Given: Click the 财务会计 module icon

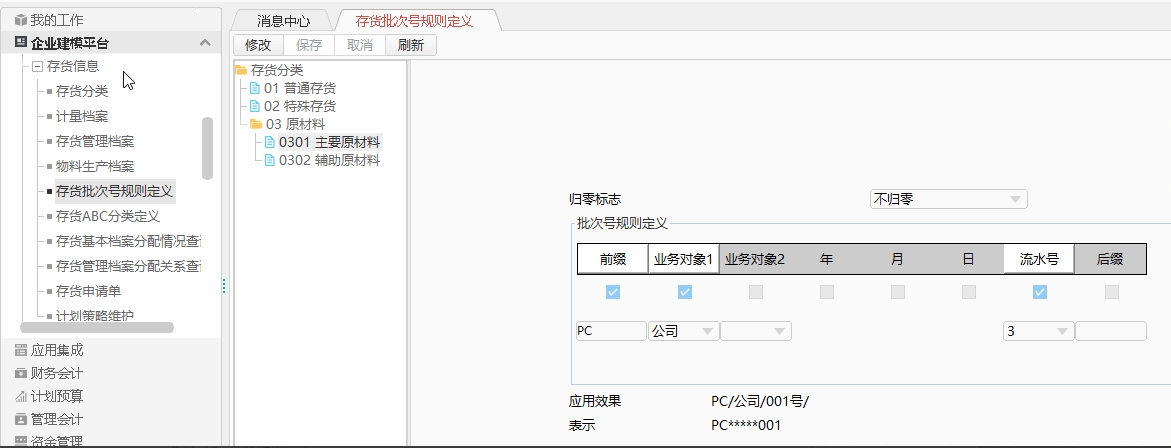Looking at the screenshot, I should [x=21, y=373].
